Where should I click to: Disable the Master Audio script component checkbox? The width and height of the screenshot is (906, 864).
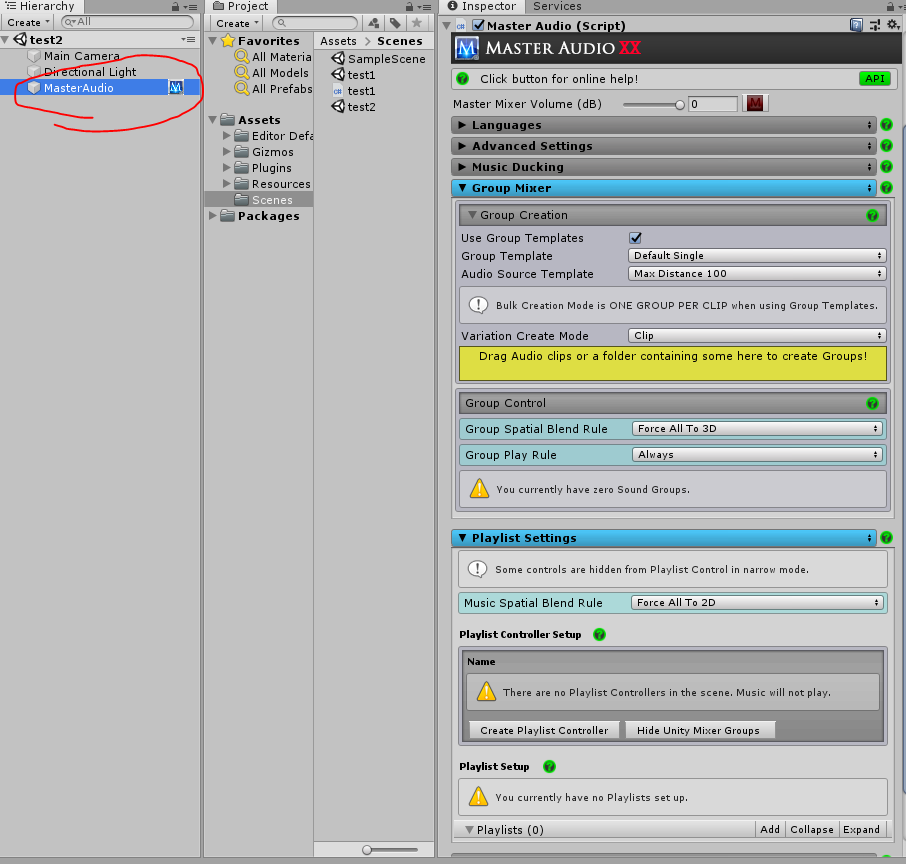(x=478, y=25)
